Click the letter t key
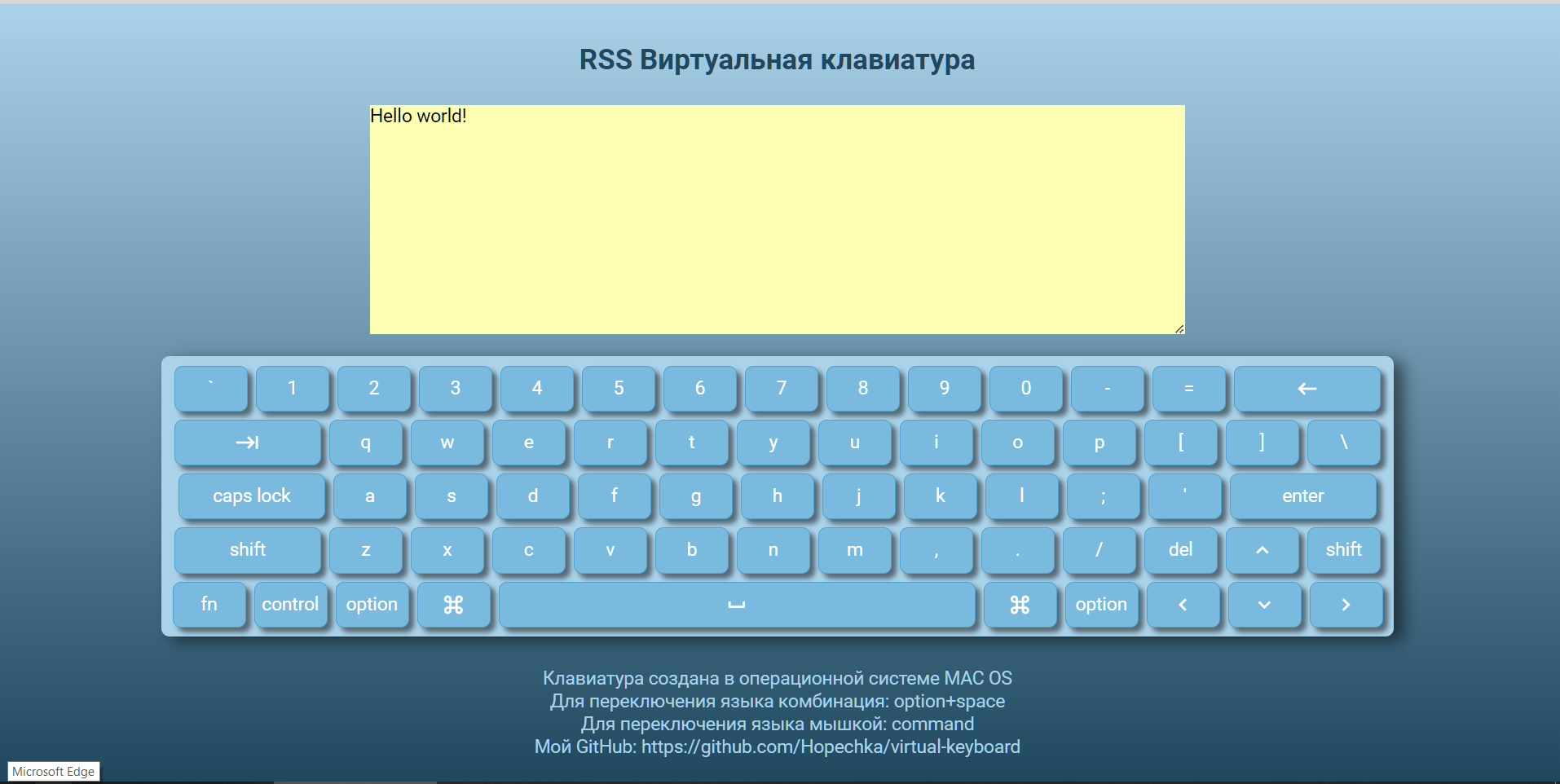The image size is (1560, 784). coord(691,443)
